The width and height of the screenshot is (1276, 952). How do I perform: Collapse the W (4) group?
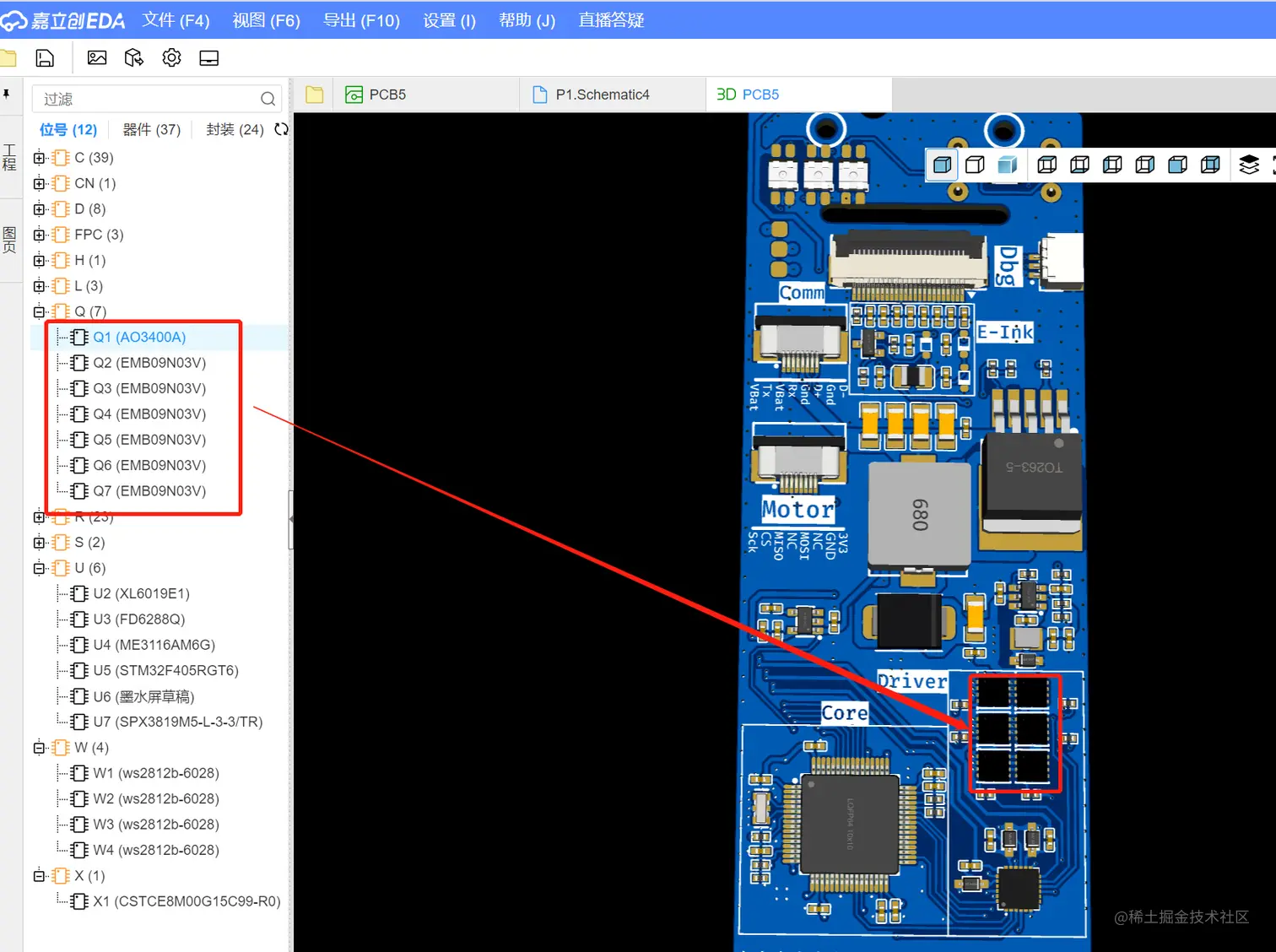tap(40, 748)
